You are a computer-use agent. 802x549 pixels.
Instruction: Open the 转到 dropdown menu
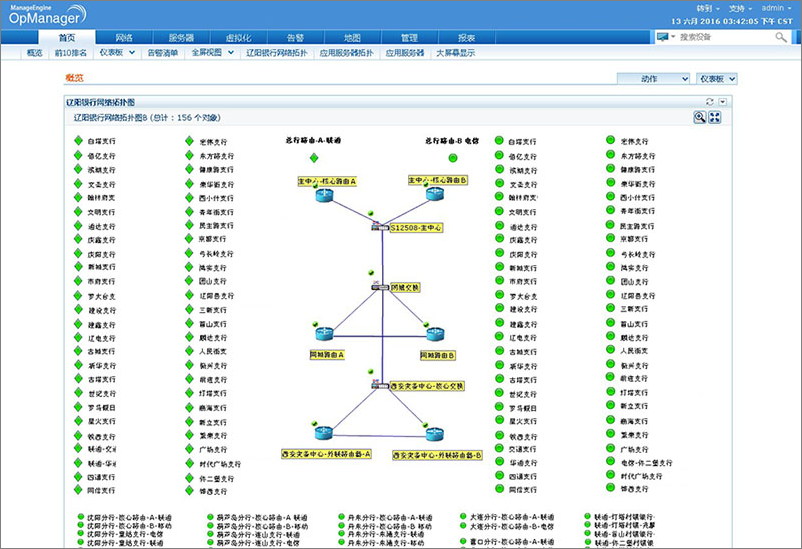(708, 8)
